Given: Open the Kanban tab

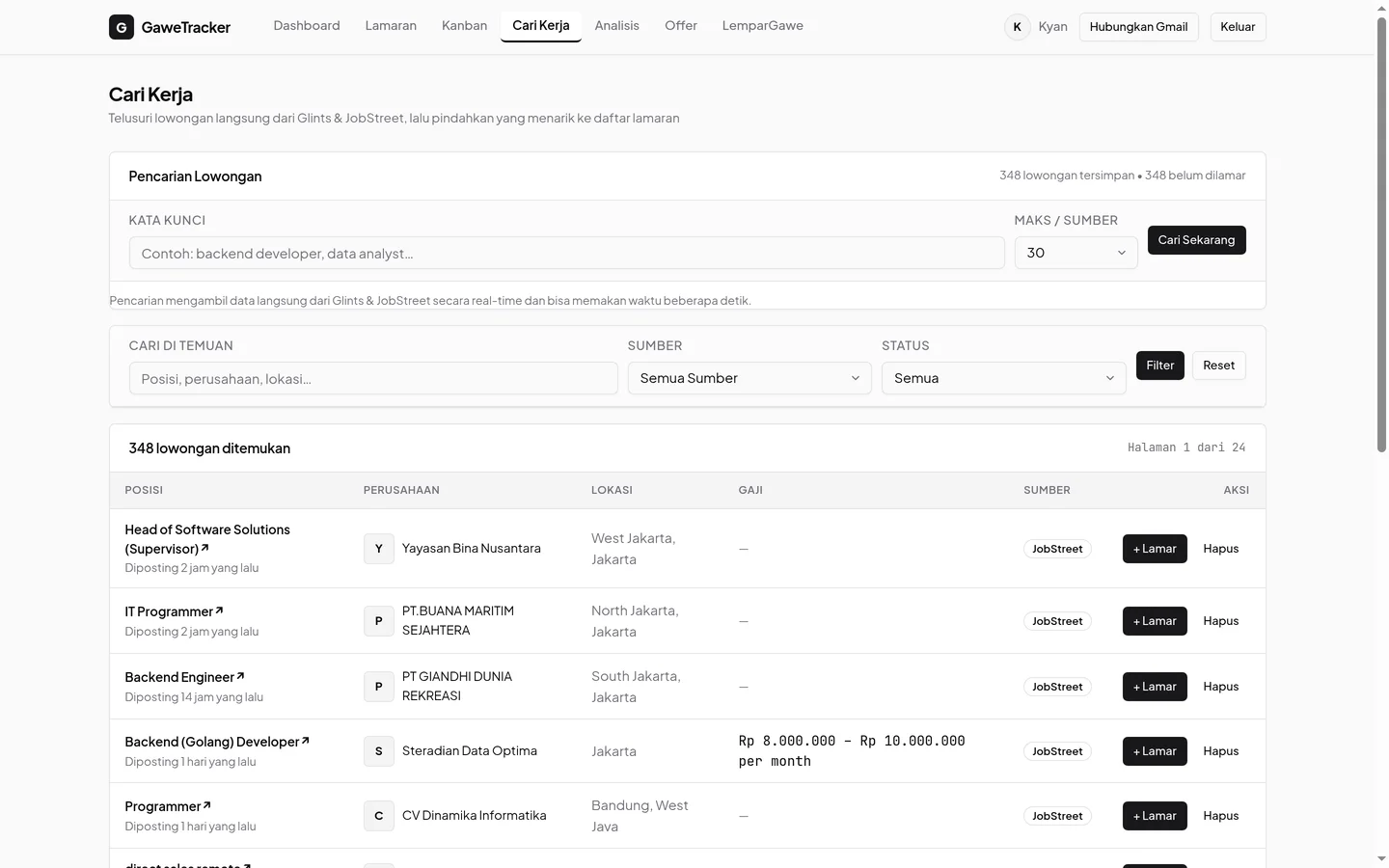Looking at the screenshot, I should pyautogui.click(x=464, y=26).
